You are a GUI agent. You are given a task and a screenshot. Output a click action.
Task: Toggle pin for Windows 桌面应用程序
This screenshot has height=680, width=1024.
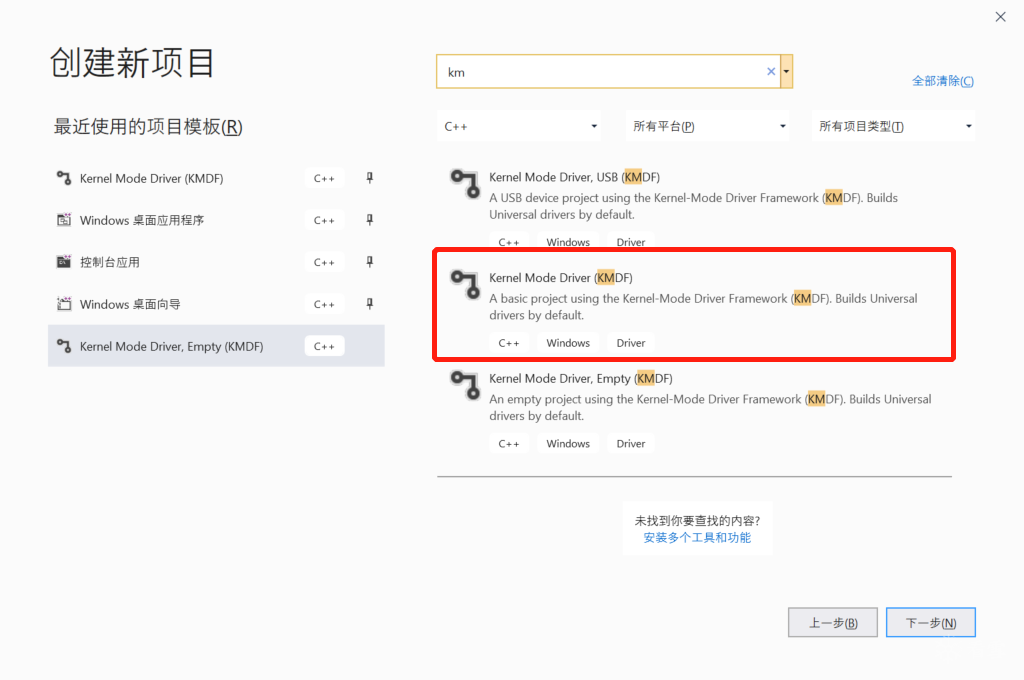[370, 220]
